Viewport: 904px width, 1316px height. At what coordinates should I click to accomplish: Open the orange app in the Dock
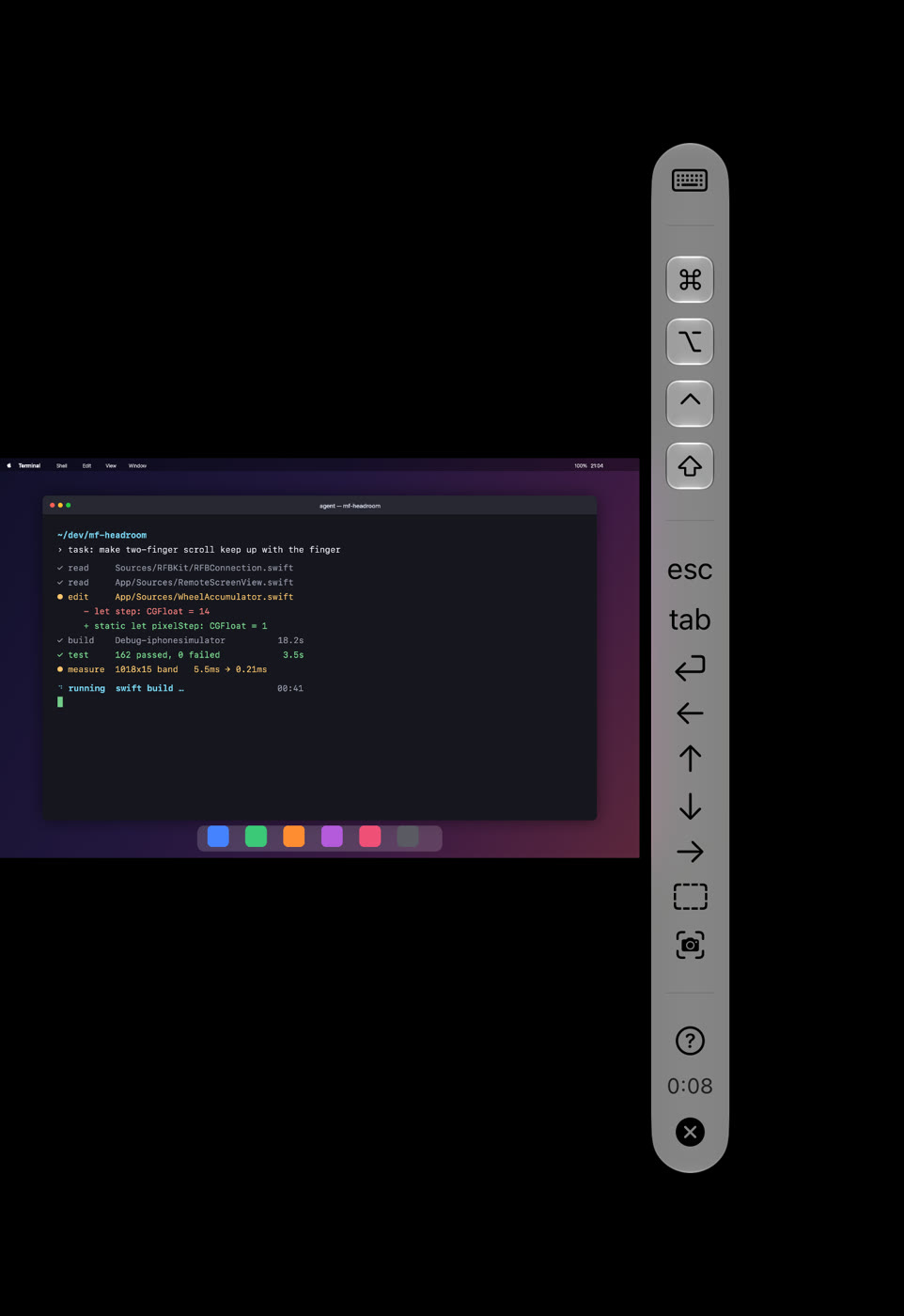point(293,836)
